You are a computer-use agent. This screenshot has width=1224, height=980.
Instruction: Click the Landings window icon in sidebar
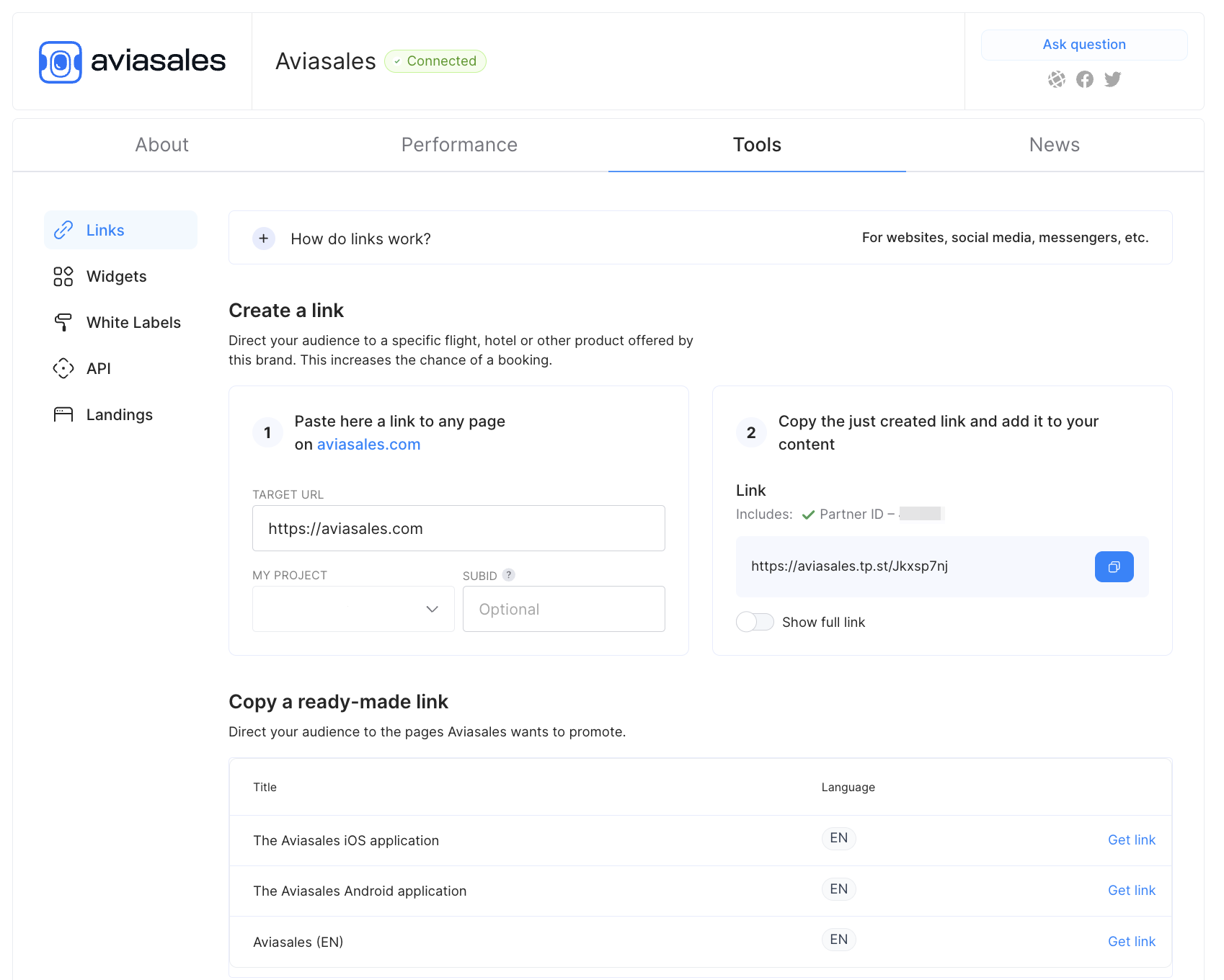pos(63,414)
